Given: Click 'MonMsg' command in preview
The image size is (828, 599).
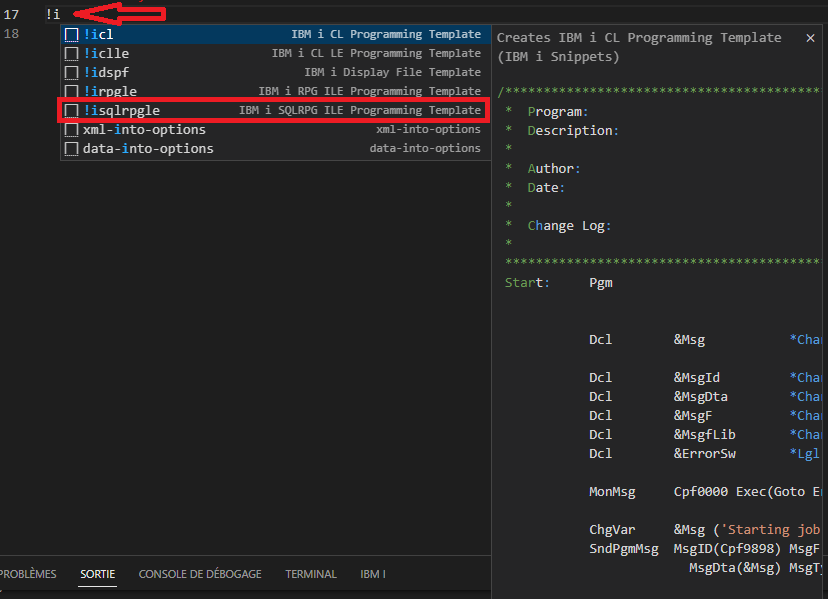Looking at the screenshot, I should coord(612,493).
